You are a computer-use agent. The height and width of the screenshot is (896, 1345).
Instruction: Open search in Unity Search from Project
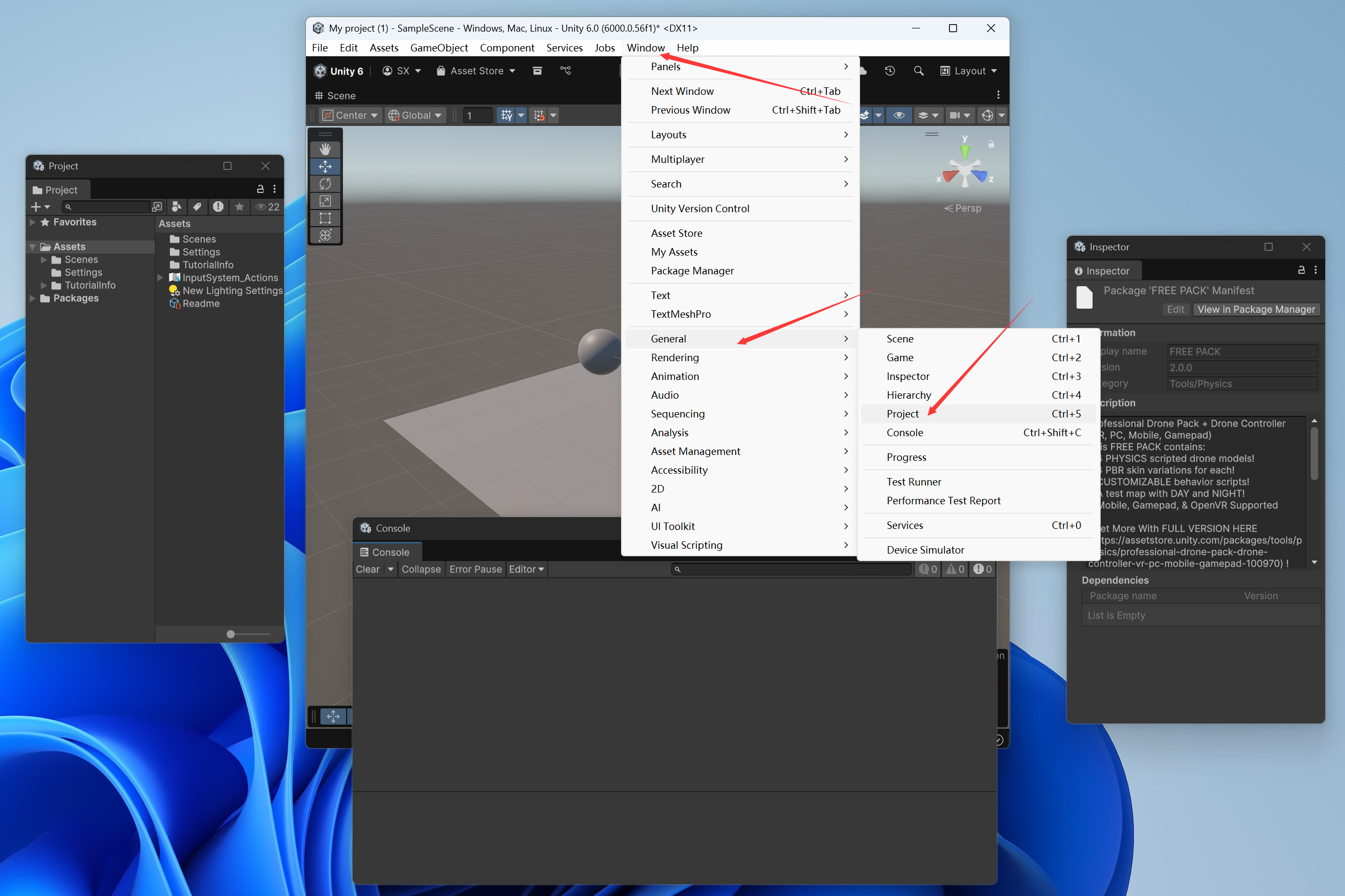157,206
